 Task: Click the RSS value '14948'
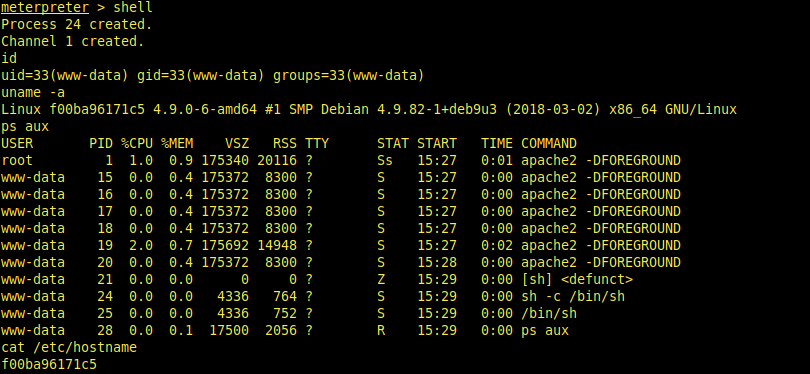[277, 245]
